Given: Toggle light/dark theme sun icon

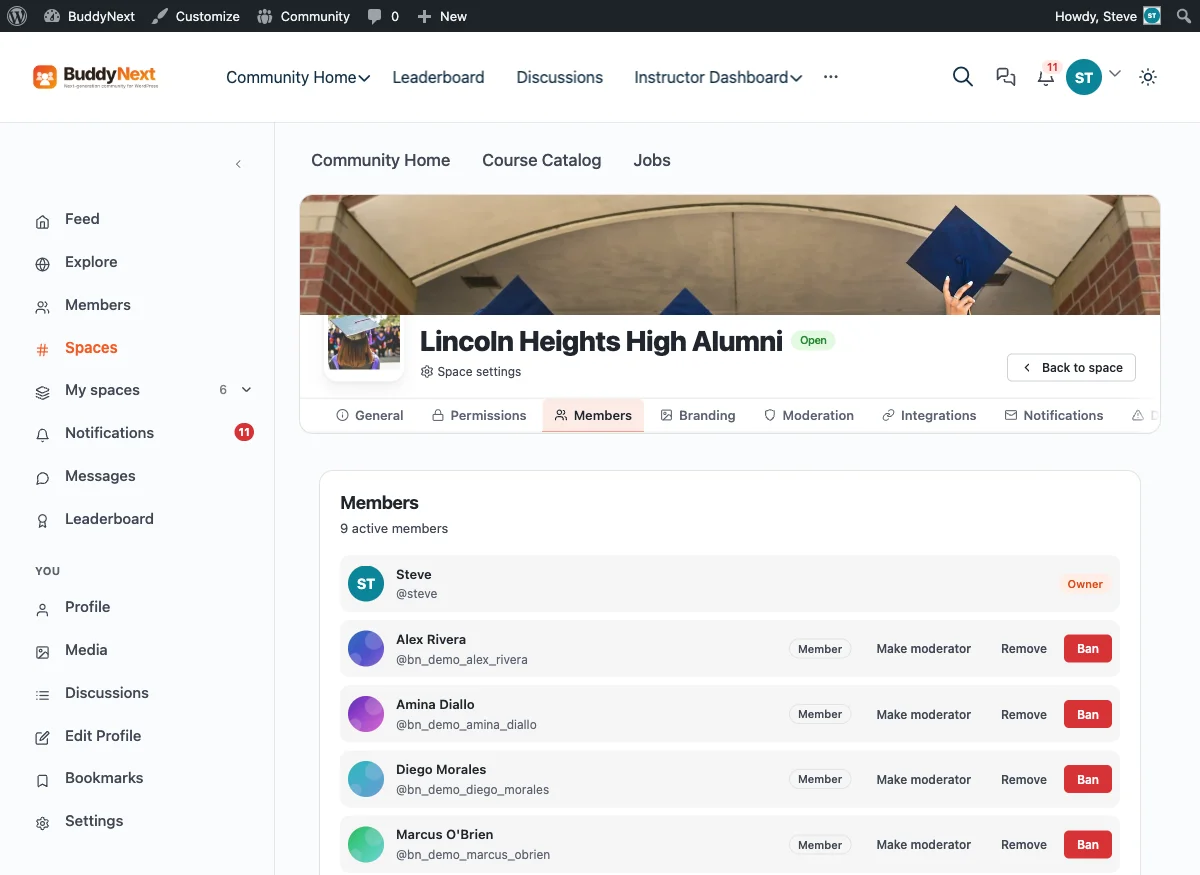Looking at the screenshot, I should point(1148,77).
